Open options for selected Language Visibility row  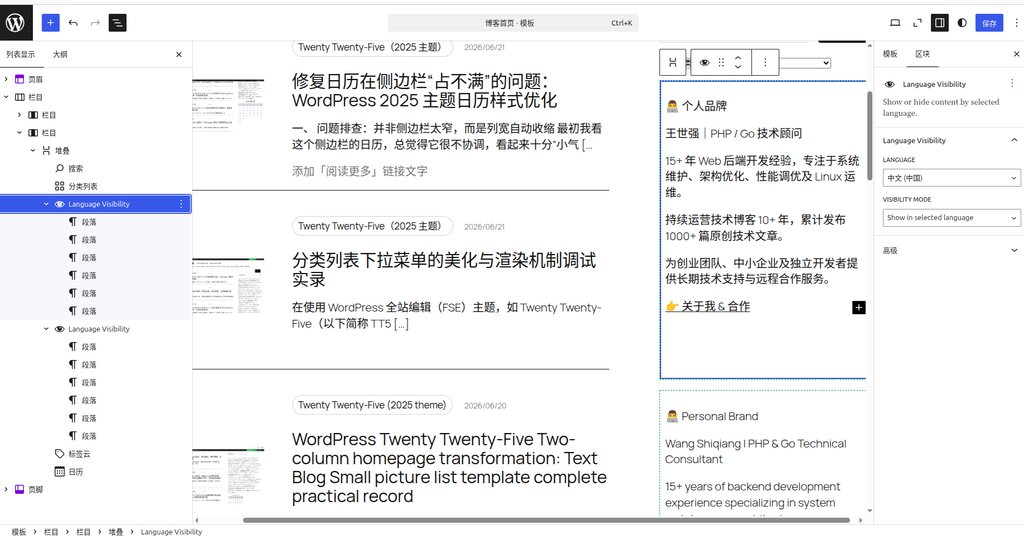tap(182, 204)
